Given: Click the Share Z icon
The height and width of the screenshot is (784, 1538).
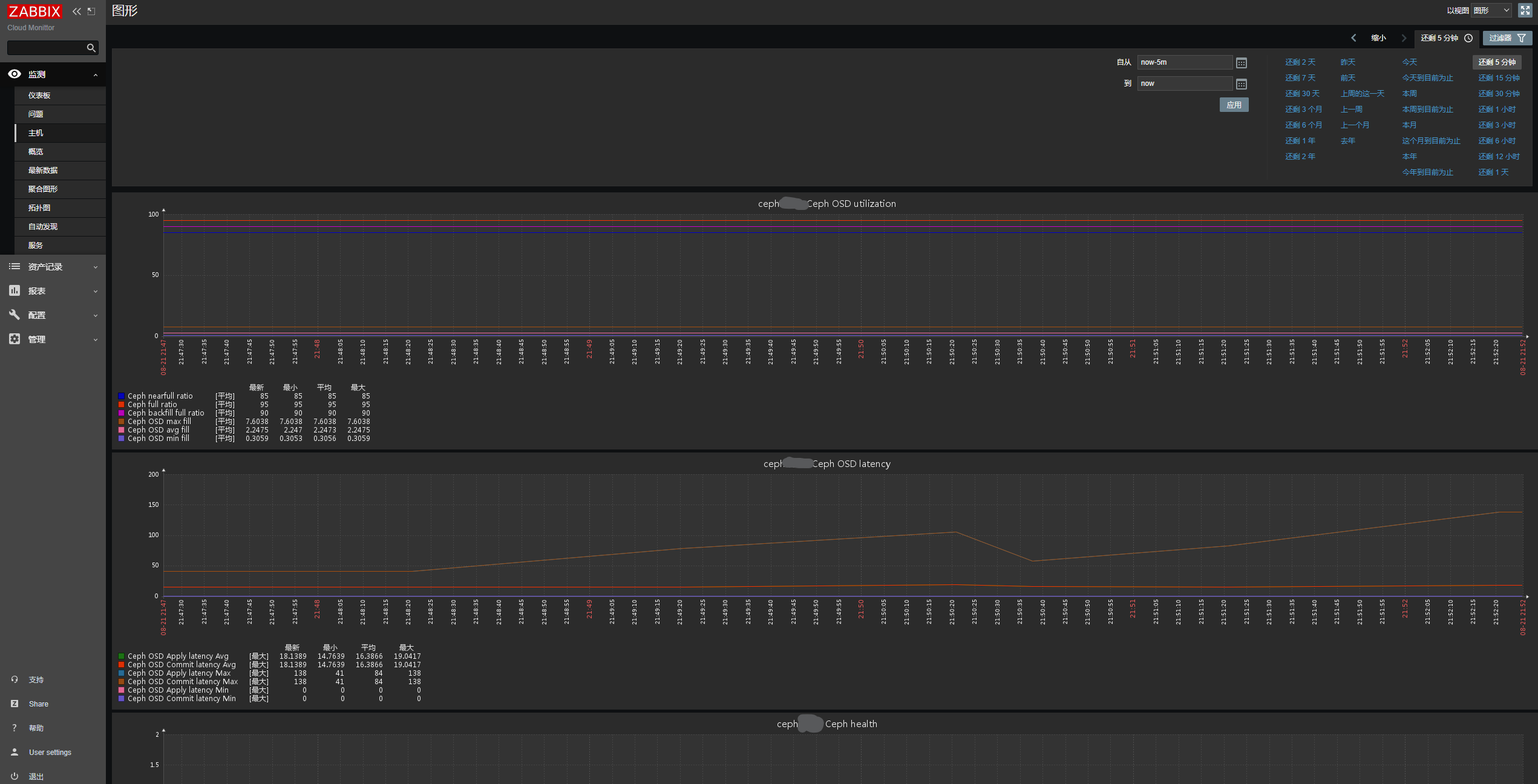Looking at the screenshot, I should [15, 704].
